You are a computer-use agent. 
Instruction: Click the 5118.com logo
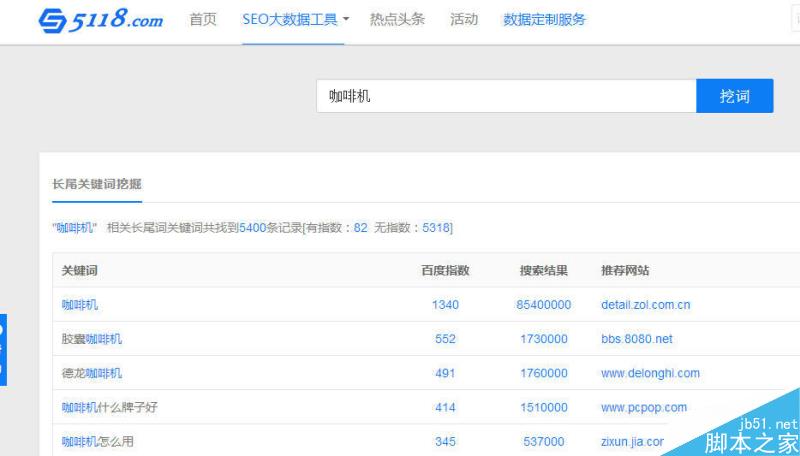click(100, 20)
